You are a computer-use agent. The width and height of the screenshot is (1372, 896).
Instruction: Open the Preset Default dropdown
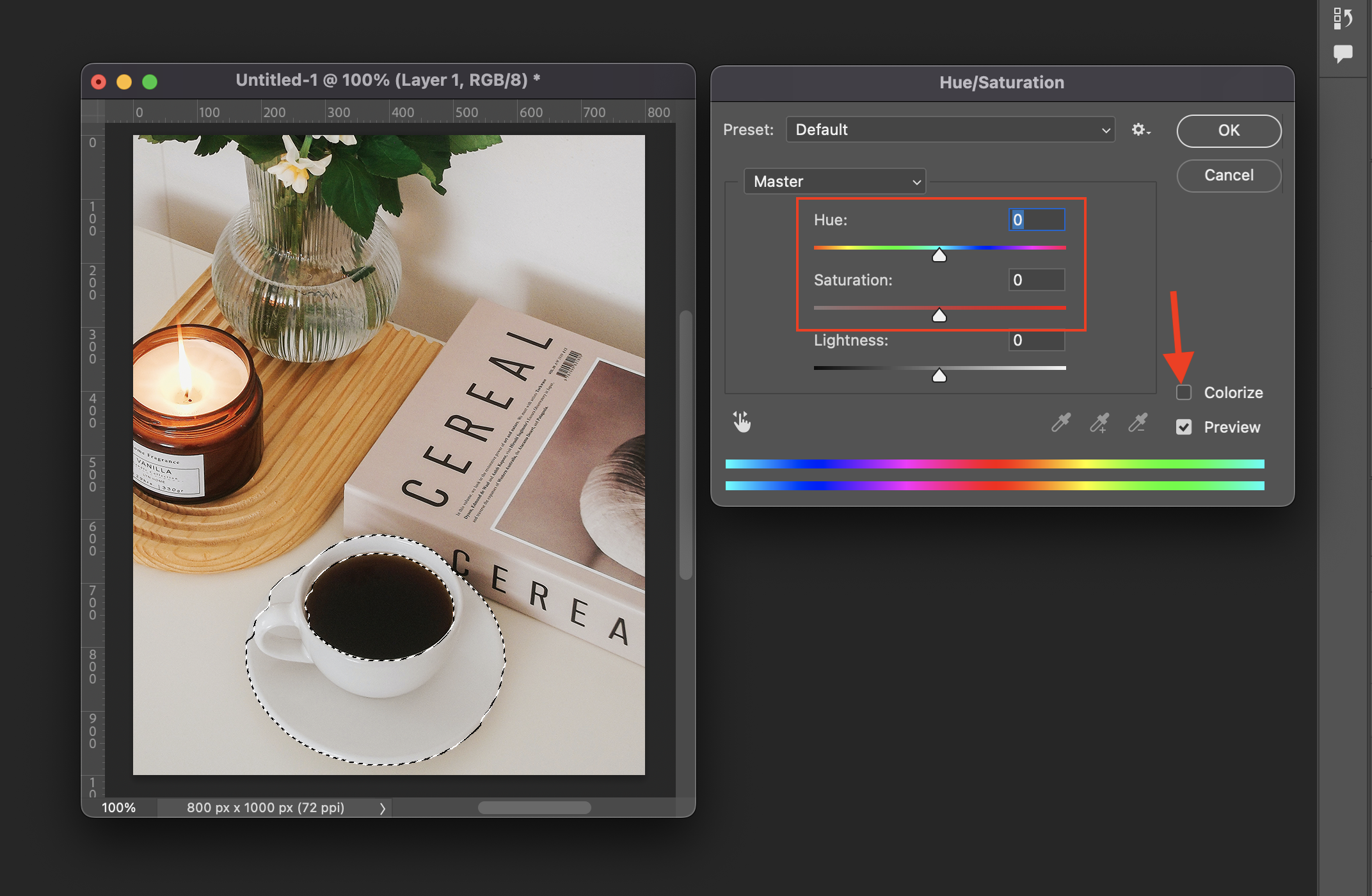[950, 130]
